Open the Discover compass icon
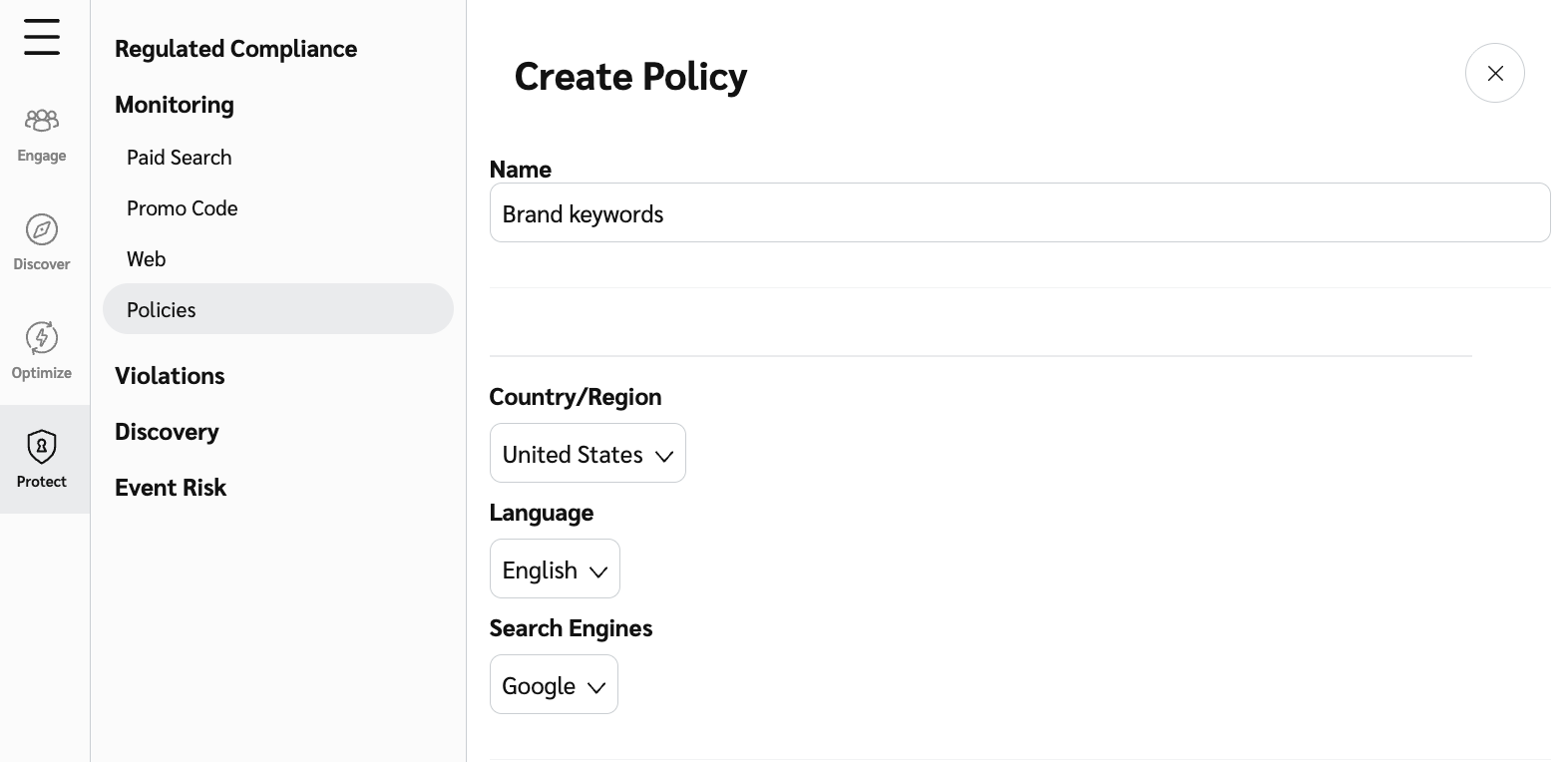Image resolution: width=1568 pixels, height=762 pixels. click(42, 230)
